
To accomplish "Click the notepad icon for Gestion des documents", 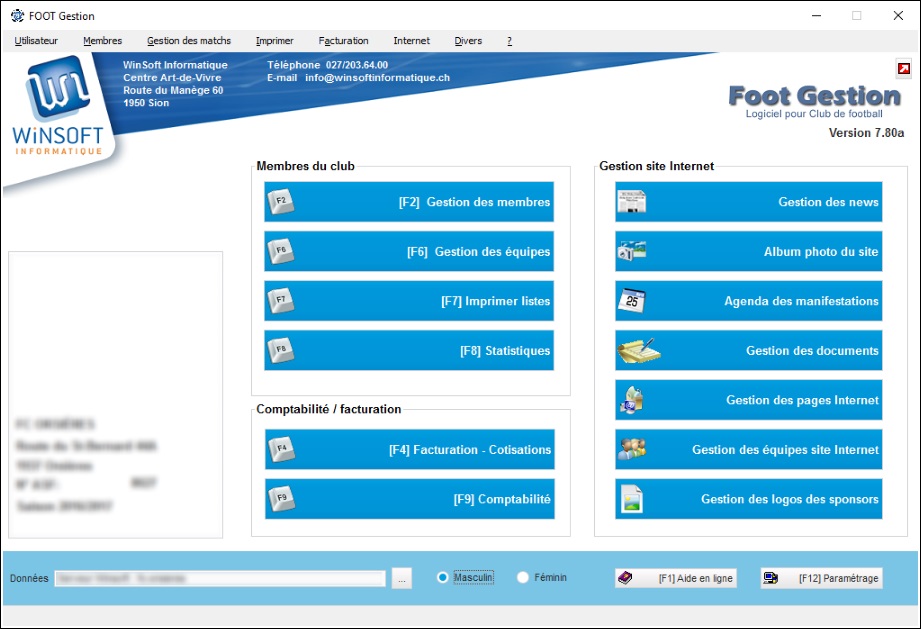I will click(x=639, y=351).
